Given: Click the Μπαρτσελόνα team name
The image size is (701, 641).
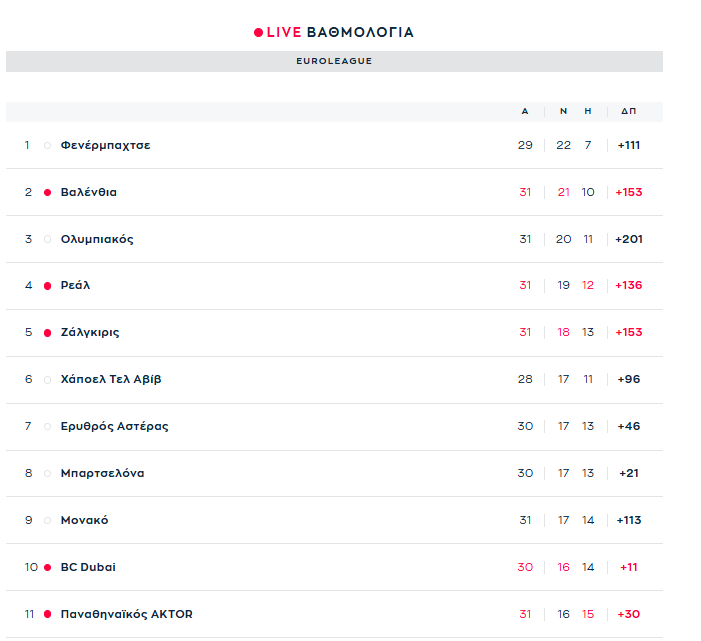Looking at the screenshot, I should pos(102,473).
